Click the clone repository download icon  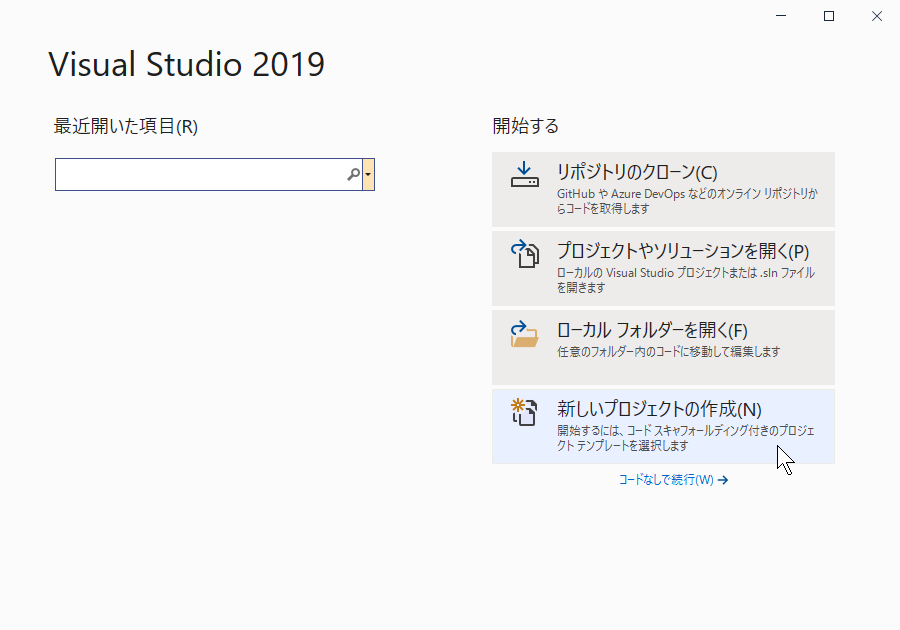(525, 174)
